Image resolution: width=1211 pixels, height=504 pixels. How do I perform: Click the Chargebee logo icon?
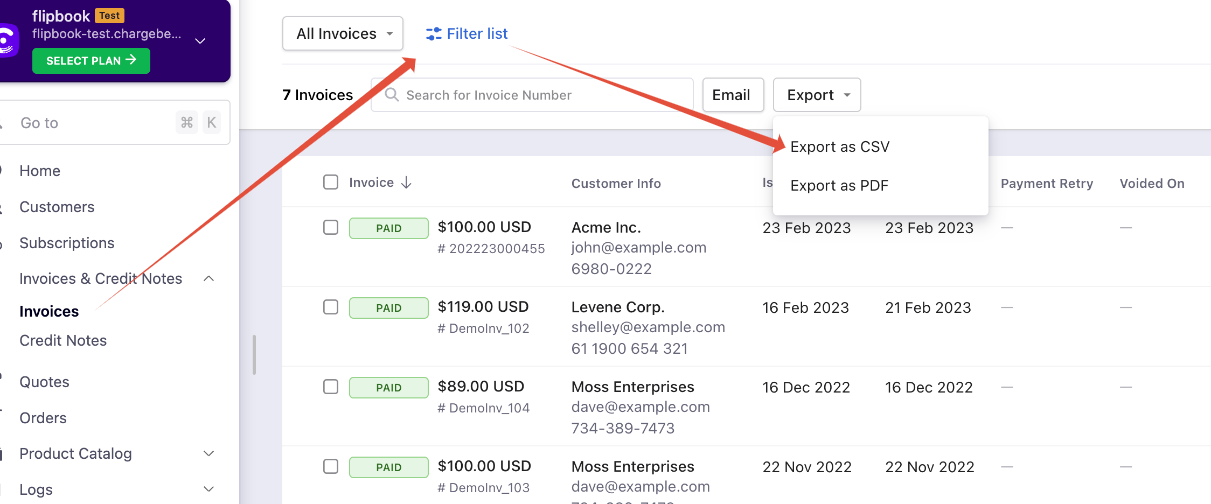pos(6,41)
